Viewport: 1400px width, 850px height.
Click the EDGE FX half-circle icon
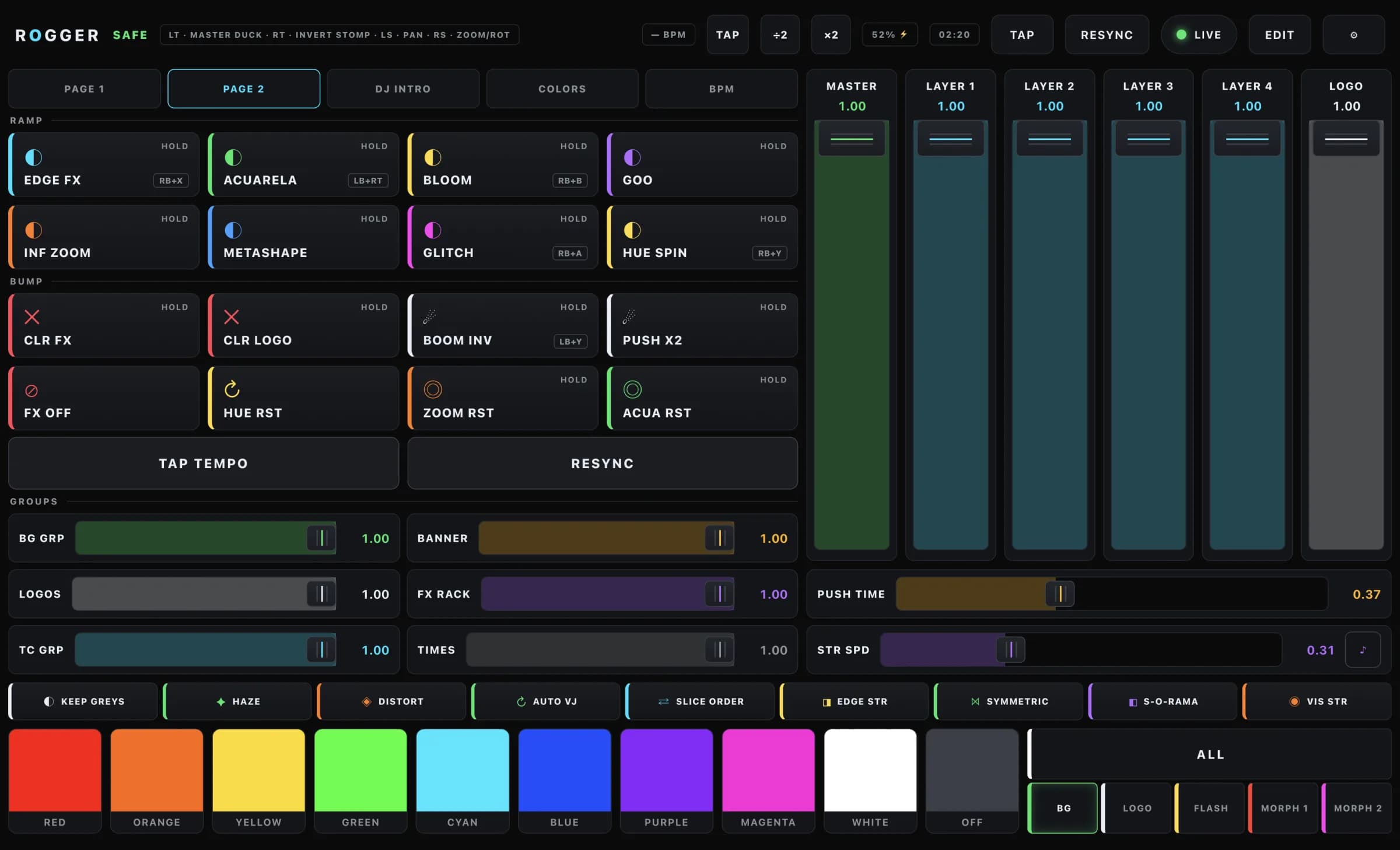[34, 157]
